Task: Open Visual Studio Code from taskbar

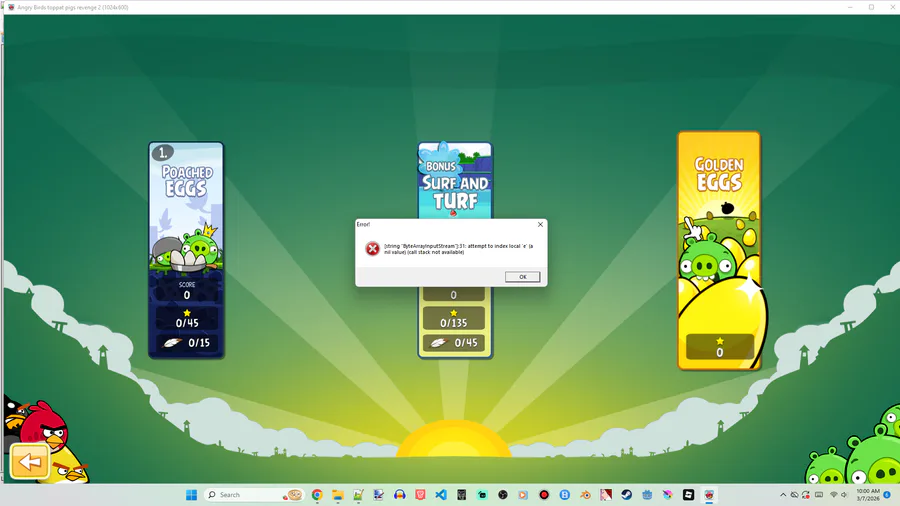Action: pyautogui.click(x=441, y=495)
